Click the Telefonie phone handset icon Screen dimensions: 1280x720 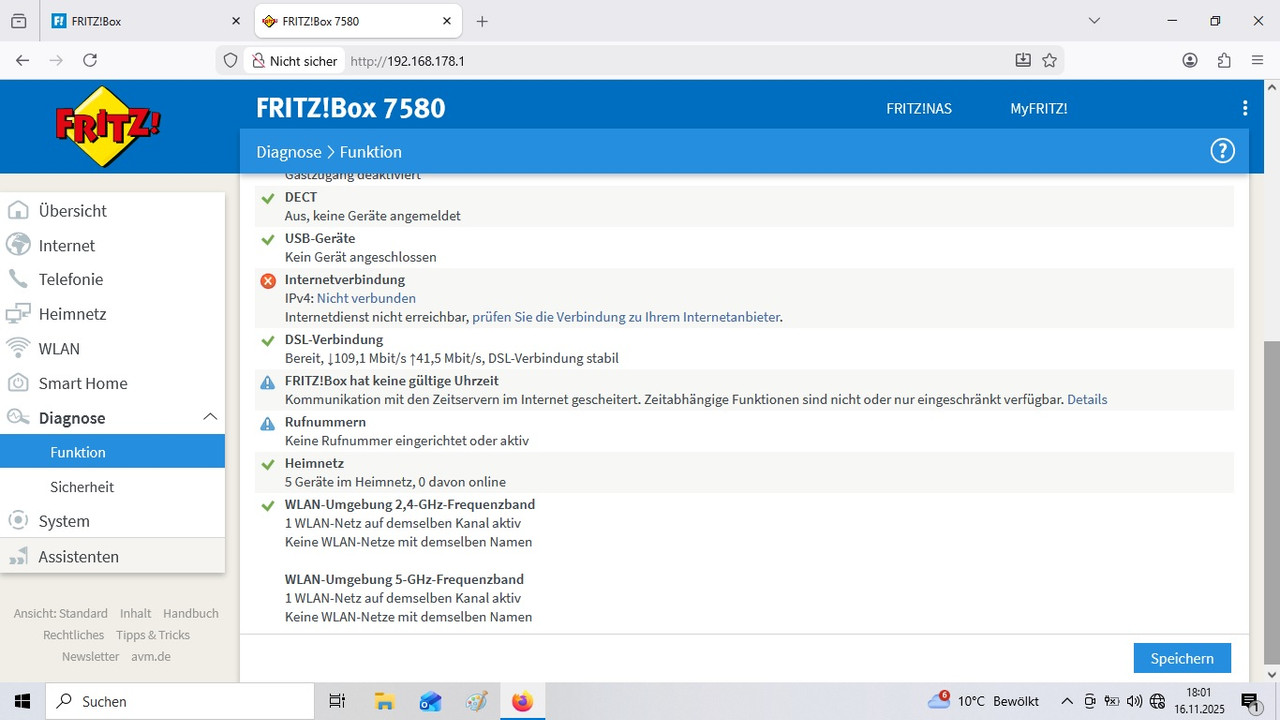point(18,279)
